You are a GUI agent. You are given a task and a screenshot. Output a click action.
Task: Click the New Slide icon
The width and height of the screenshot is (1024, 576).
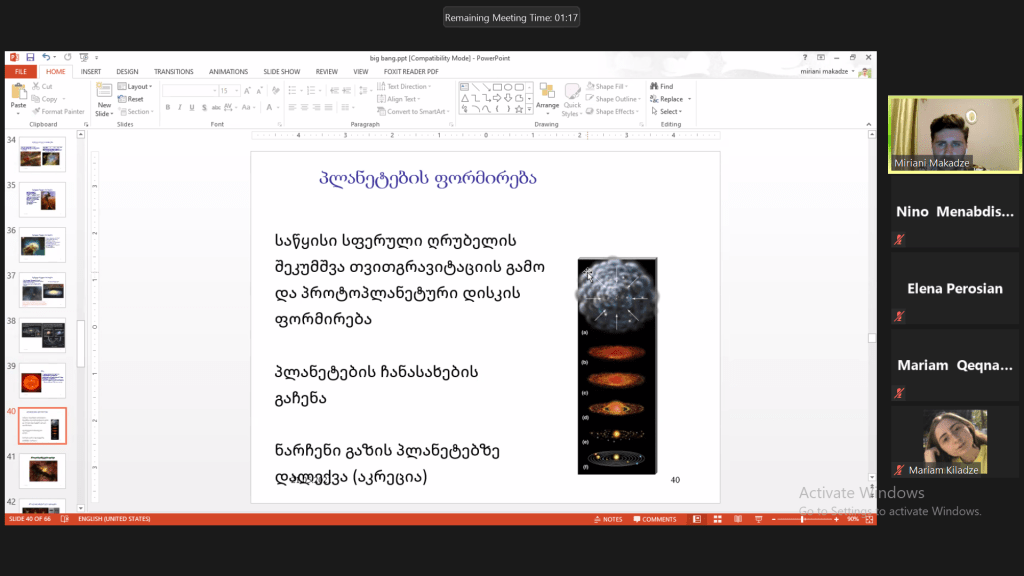104,94
